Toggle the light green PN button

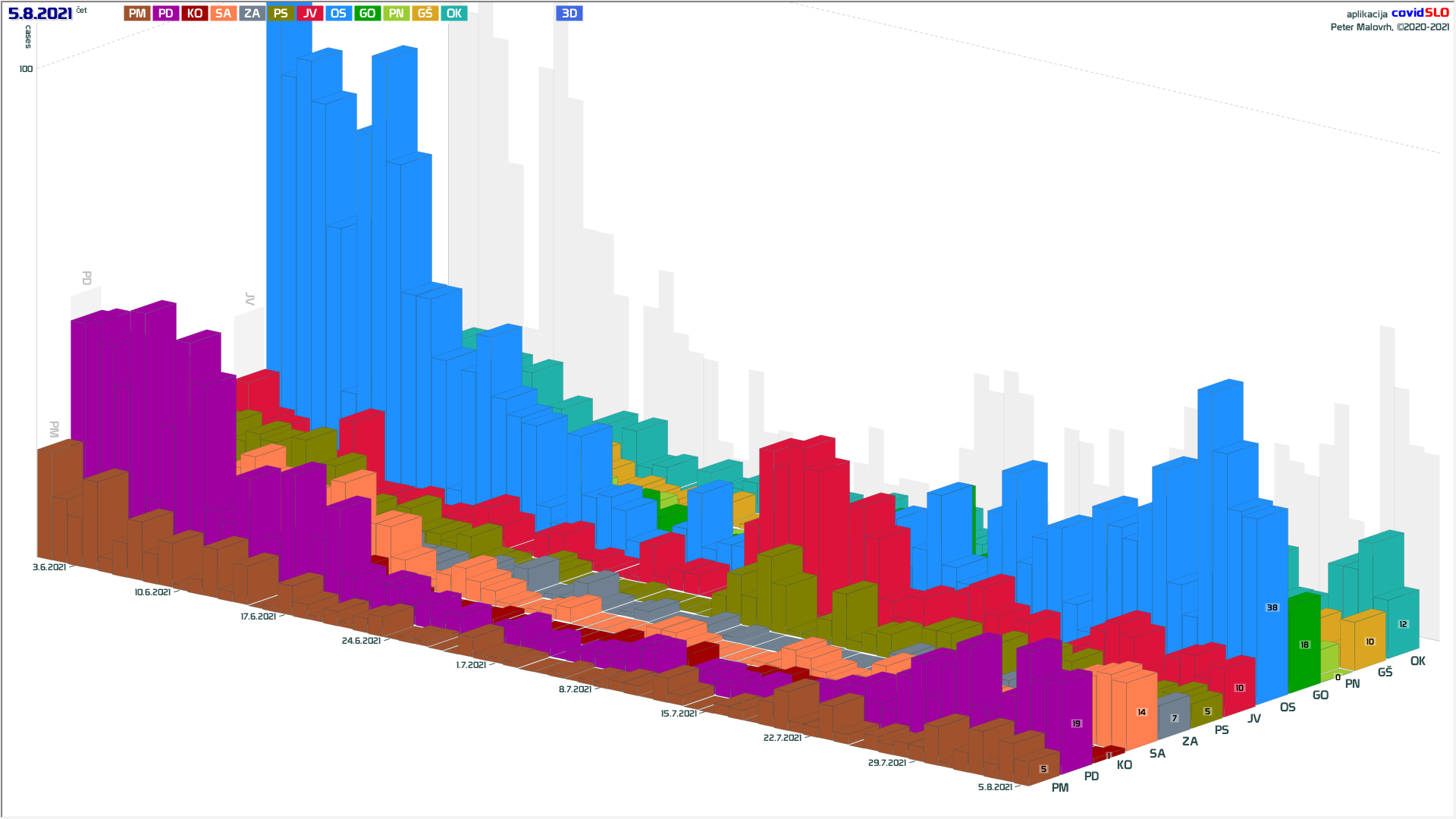point(396,14)
